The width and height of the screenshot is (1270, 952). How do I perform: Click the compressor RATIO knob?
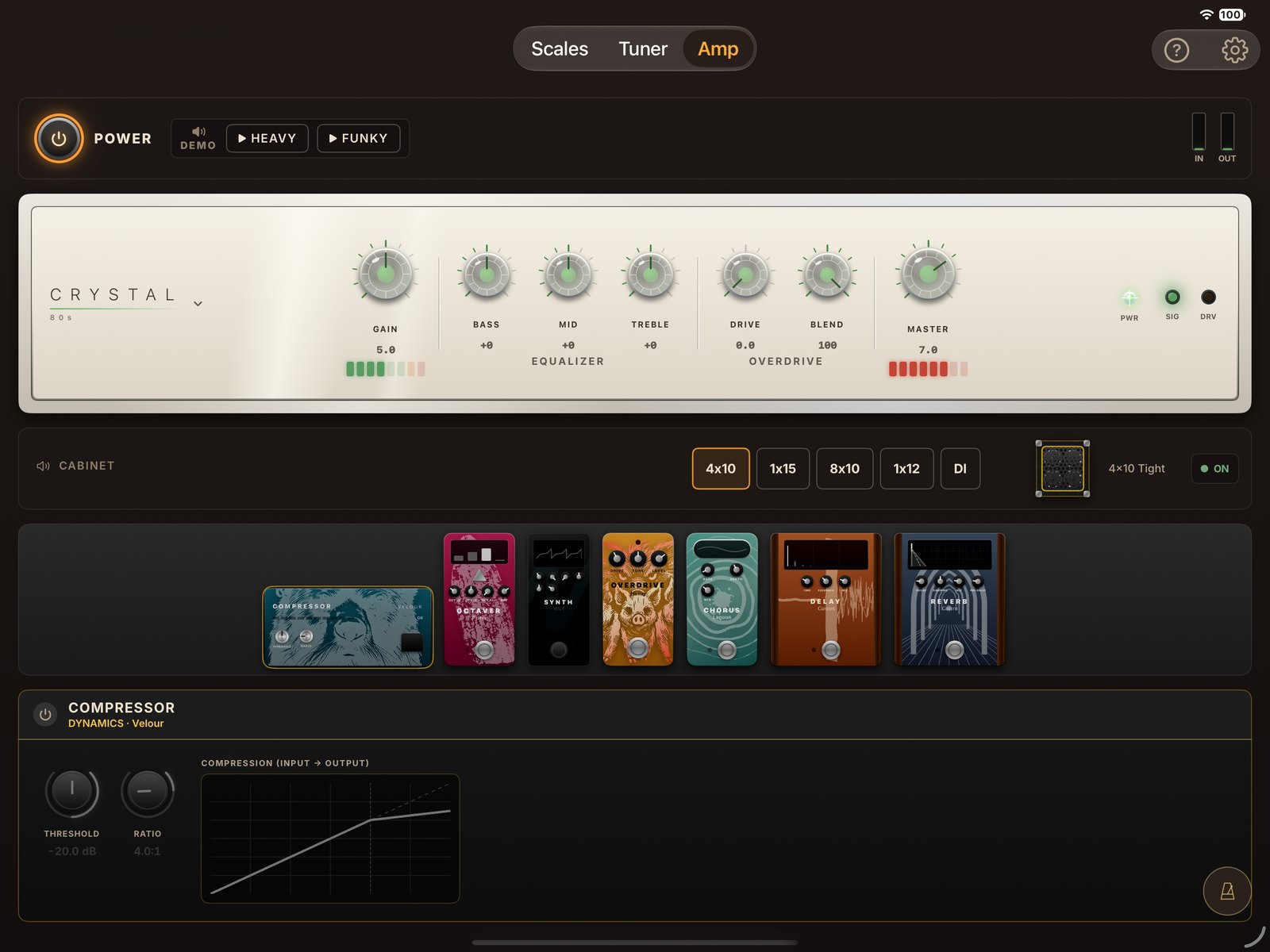click(x=148, y=792)
